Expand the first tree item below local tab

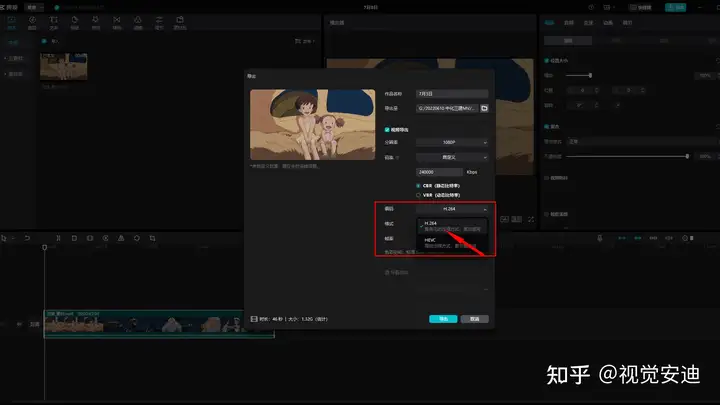pyautogui.click(x=14, y=58)
